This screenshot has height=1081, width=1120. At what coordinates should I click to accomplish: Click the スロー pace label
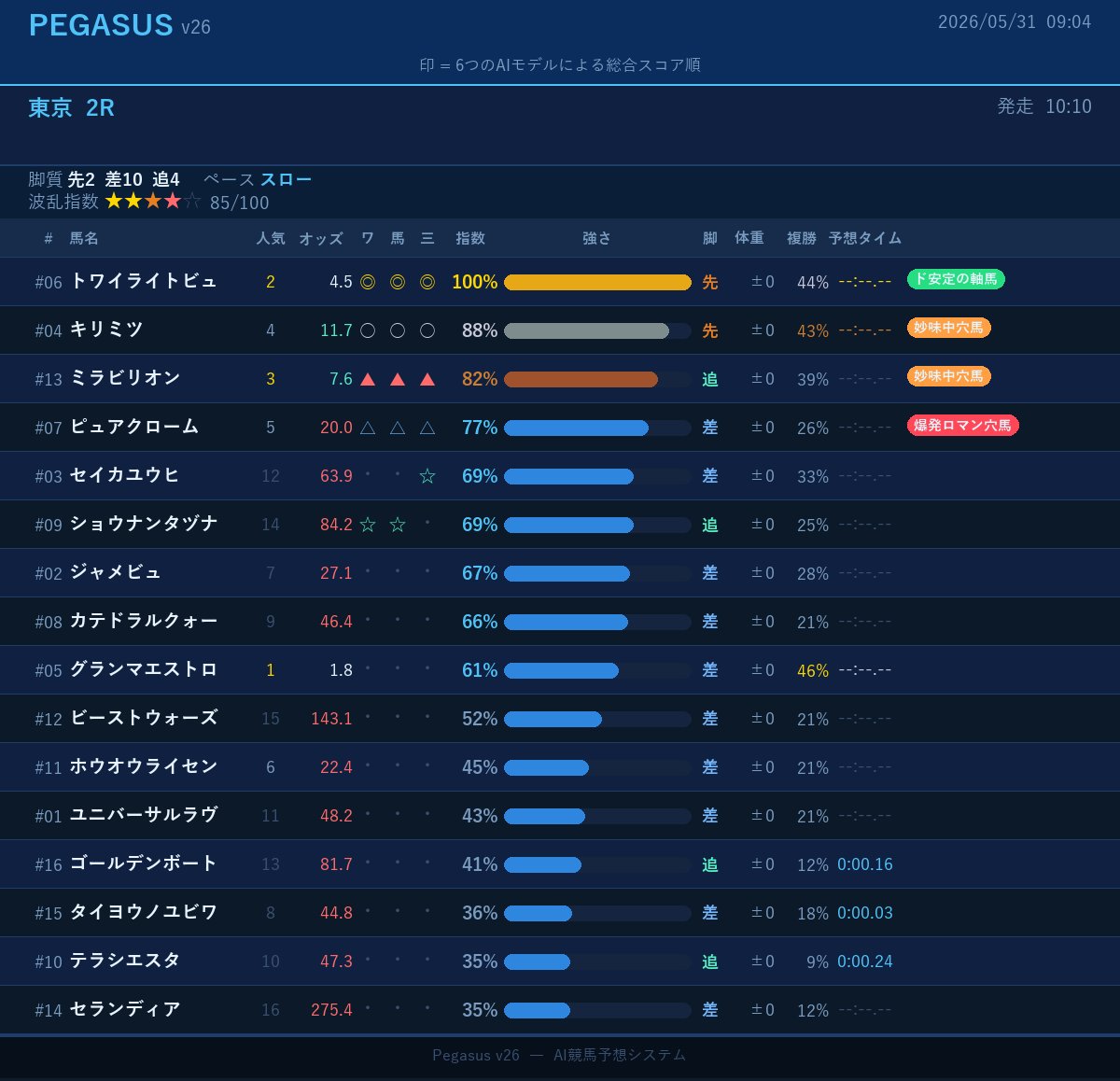tap(286, 179)
